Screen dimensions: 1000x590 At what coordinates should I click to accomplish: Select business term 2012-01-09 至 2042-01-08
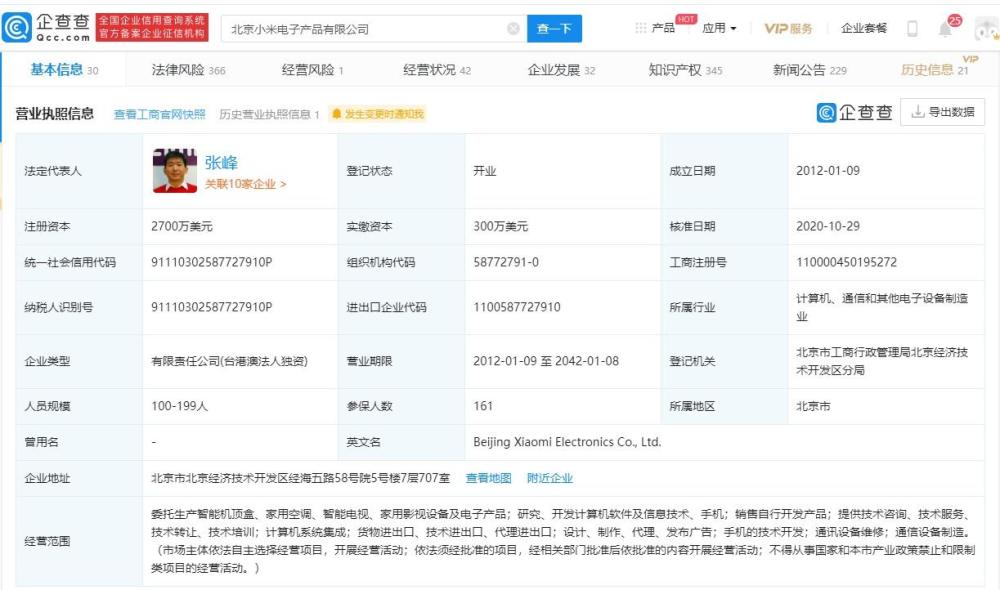[546, 361]
